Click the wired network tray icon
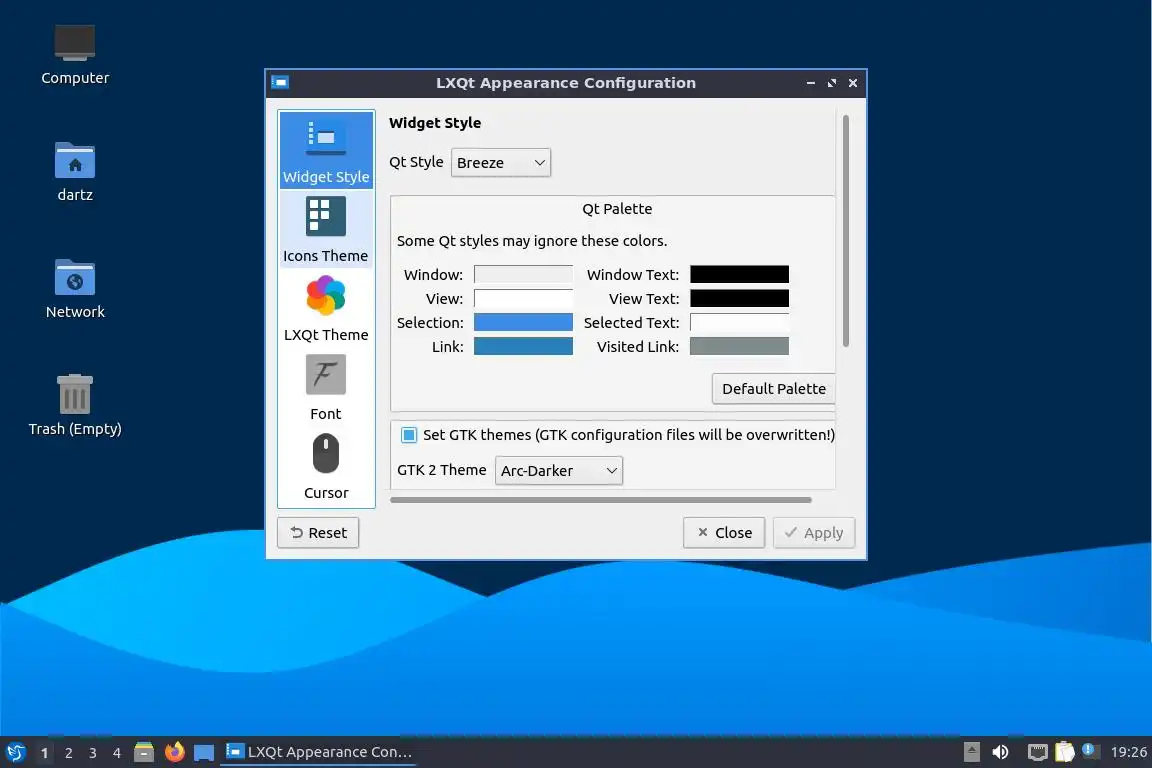This screenshot has width=1152, height=768. (1037, 752)
